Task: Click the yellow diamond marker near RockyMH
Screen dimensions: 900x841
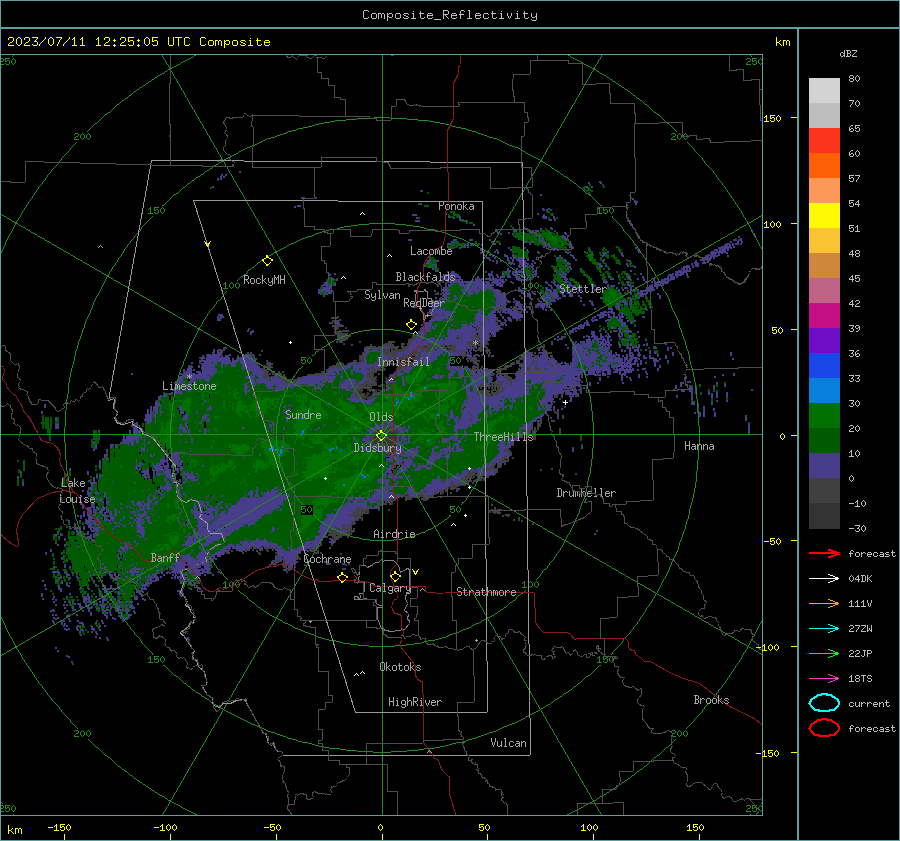Action: (x=267, y=261)
